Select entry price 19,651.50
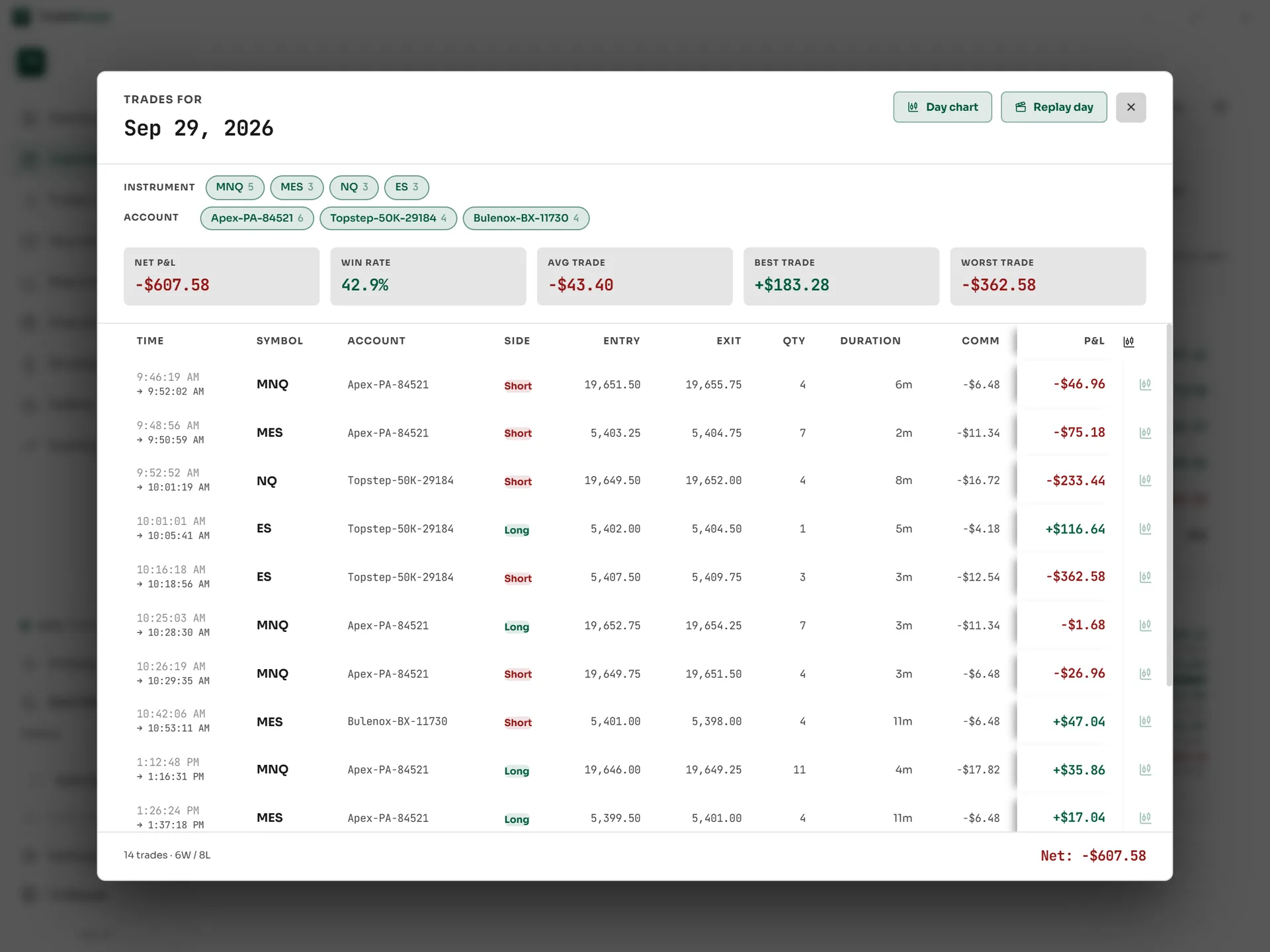 click(x=612, y=385)
